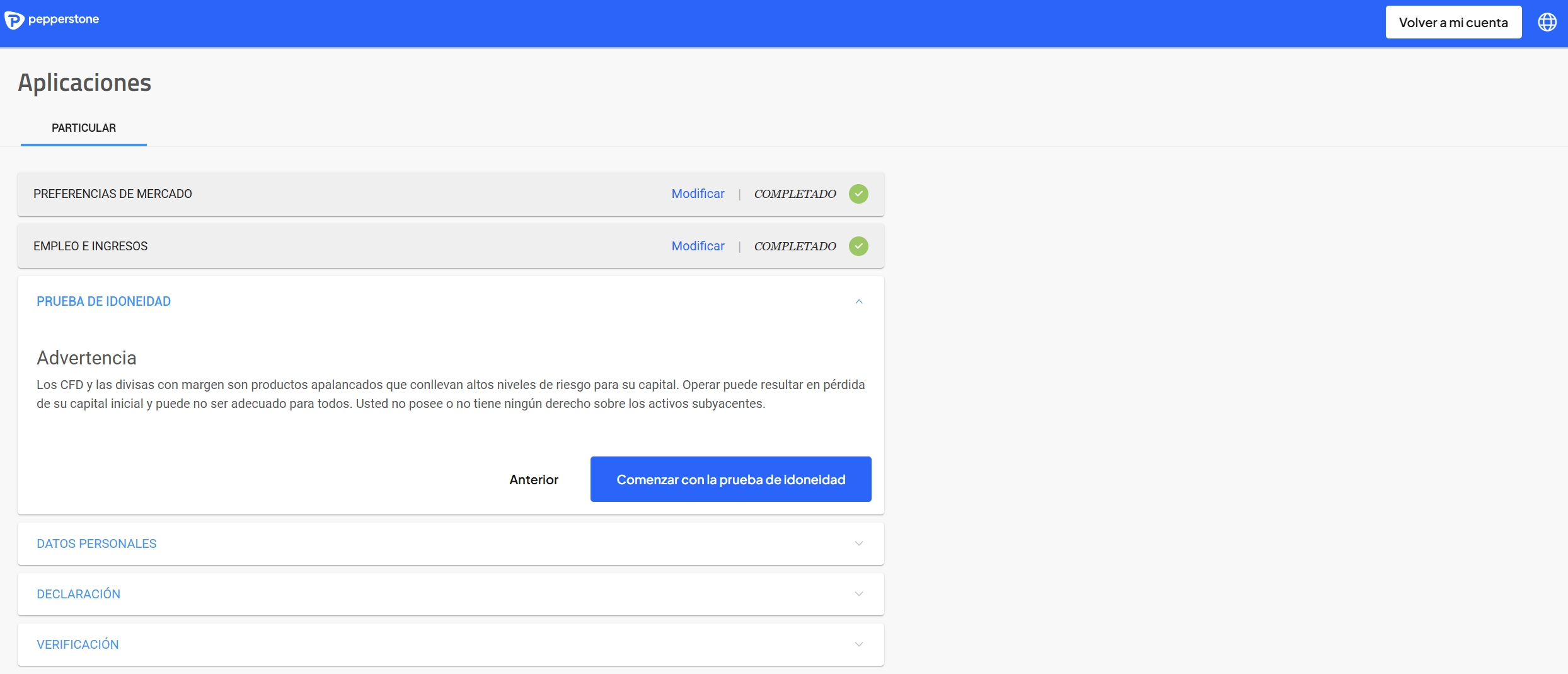Click DATOS PERSONALES section title
The image size is (1568, 674).
tap(96, 543)
